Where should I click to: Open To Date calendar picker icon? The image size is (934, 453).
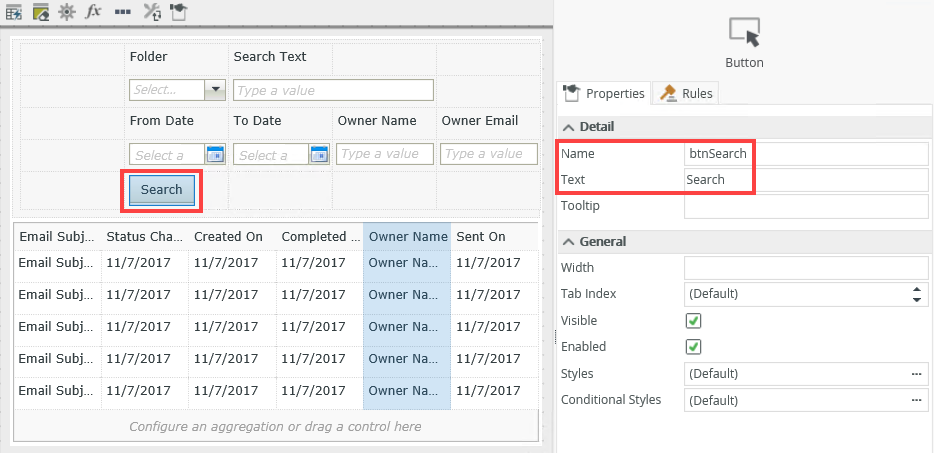[x=319, y=154]
